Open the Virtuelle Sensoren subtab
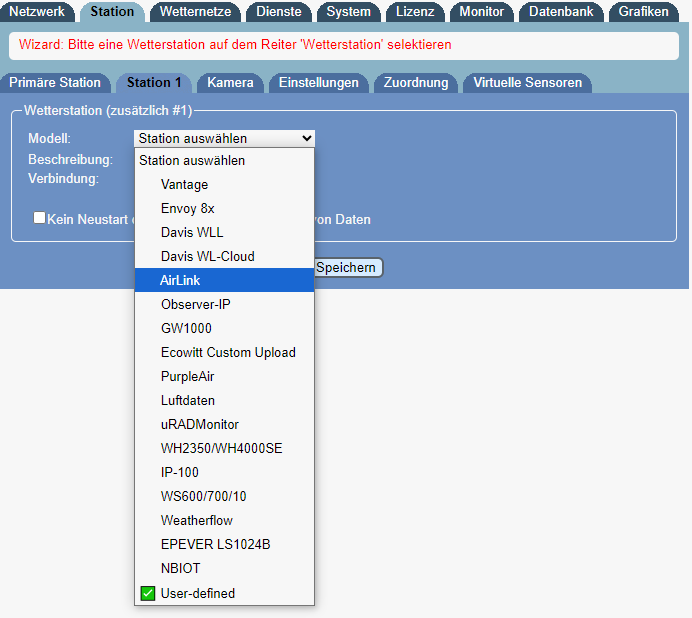Image resolution: width=692 pixels, height=618 pixels. click(x=527, y=83)
